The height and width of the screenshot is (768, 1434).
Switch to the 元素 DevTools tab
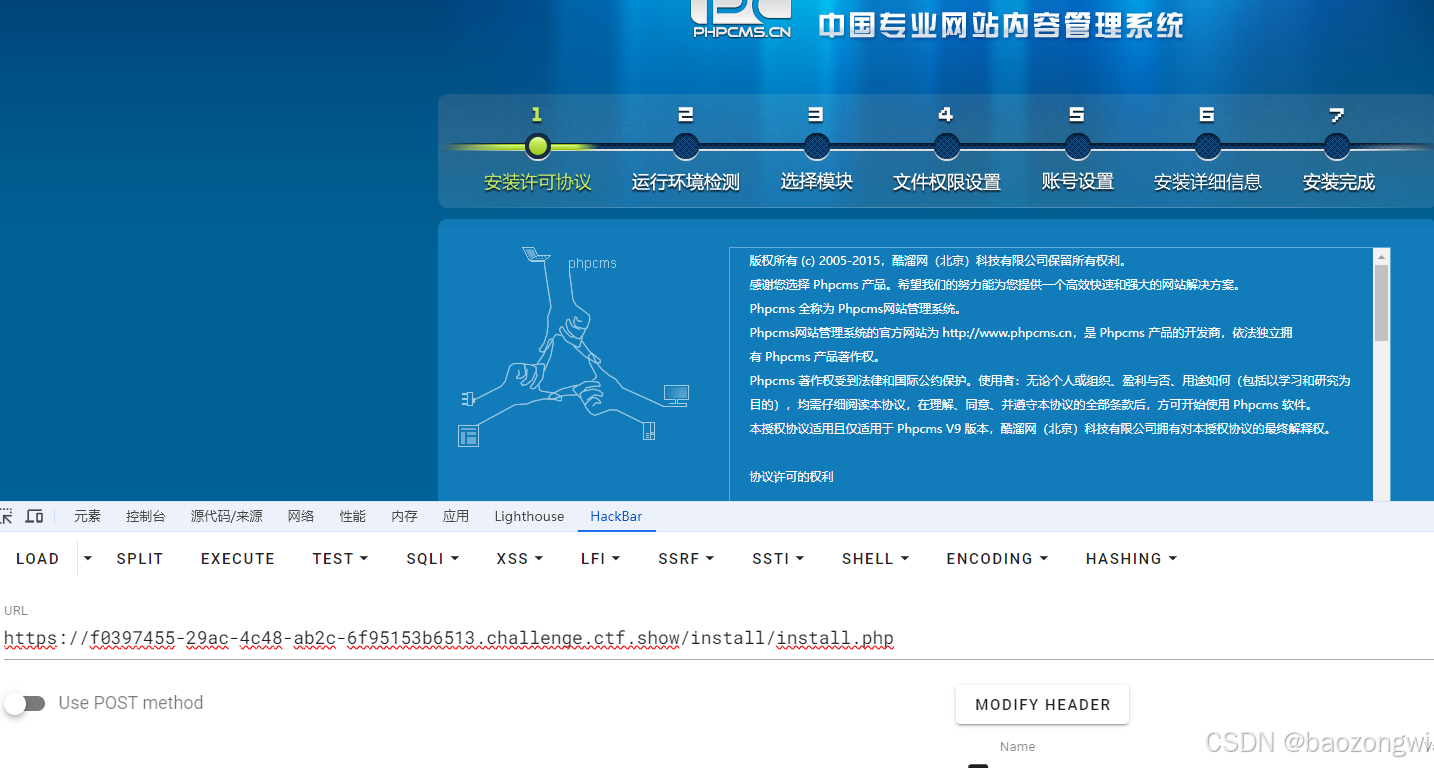(x=87, y=516)
